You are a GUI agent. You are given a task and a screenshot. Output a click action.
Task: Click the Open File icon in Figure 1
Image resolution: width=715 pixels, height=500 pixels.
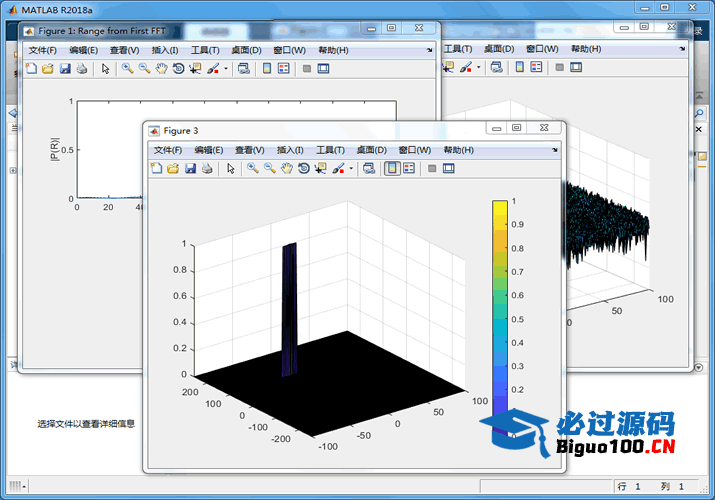point(47,69)
